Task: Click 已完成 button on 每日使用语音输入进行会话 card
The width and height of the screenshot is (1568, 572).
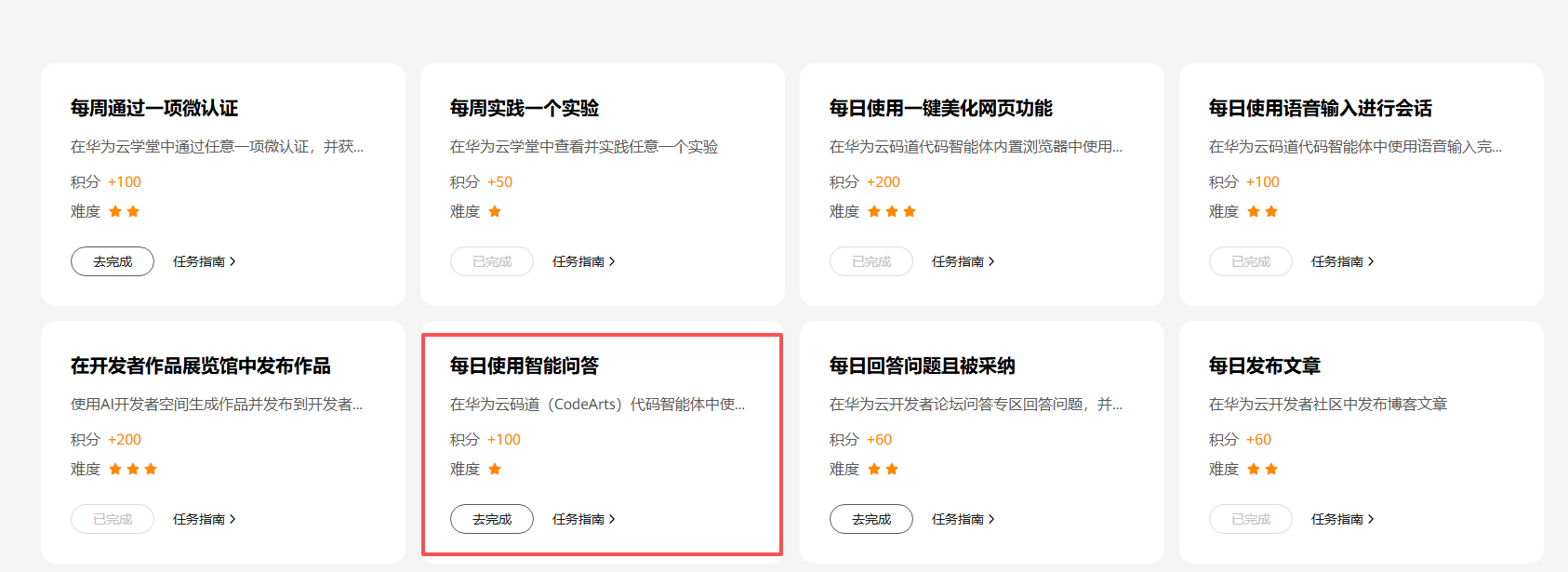Action: 1251,261
